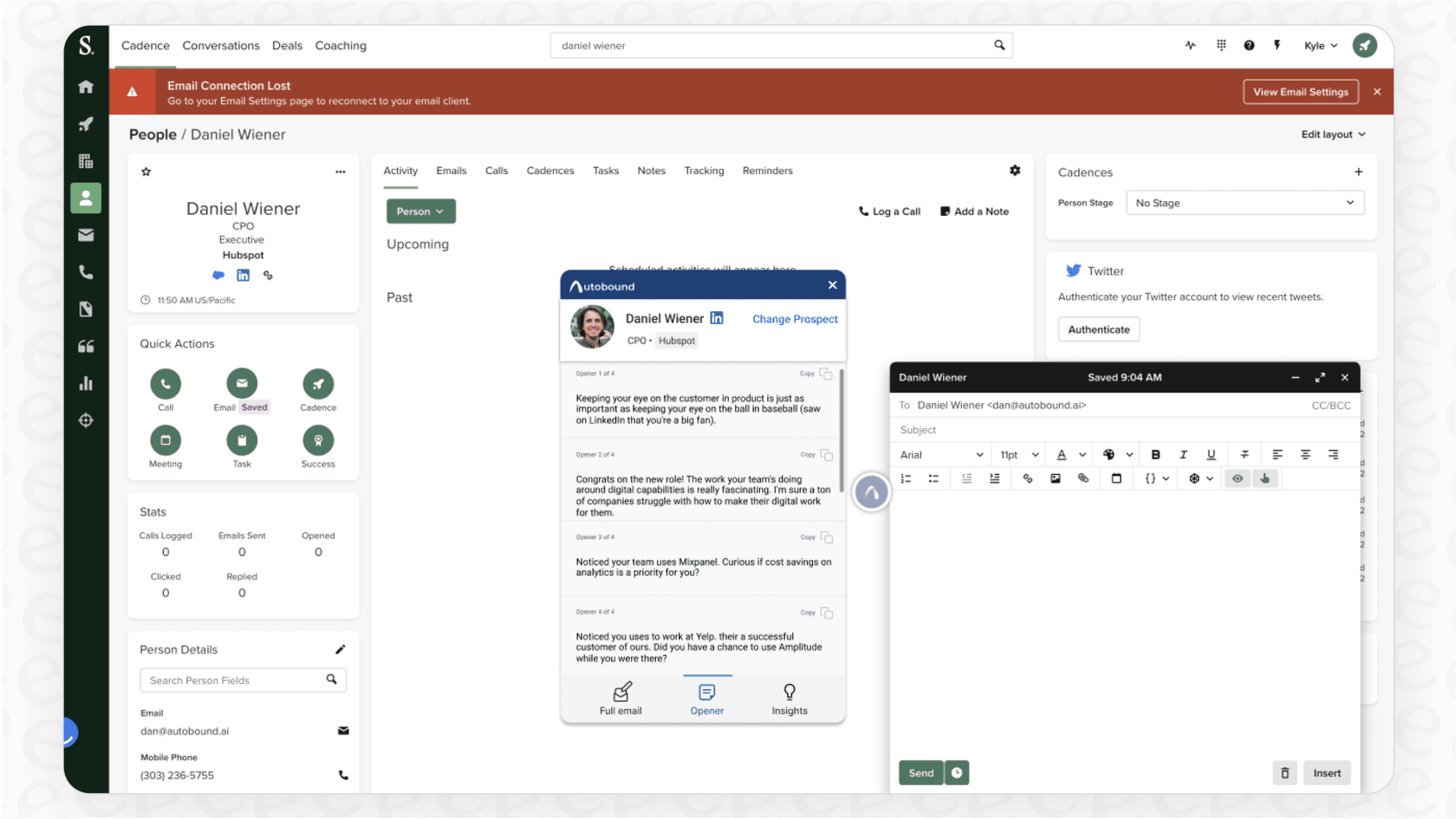This screenshot has width=1456, height=819.
Task: Enable preview eye toggle in composer toolbar
Action: pos(1237,478)
